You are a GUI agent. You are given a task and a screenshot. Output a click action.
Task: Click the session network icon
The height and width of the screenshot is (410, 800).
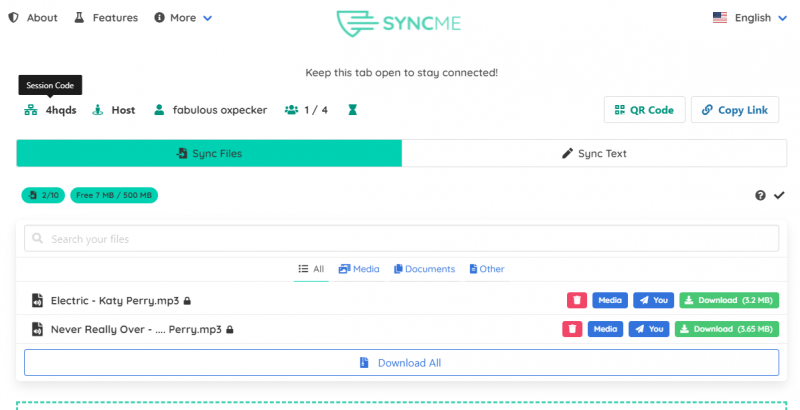(31, 110)
